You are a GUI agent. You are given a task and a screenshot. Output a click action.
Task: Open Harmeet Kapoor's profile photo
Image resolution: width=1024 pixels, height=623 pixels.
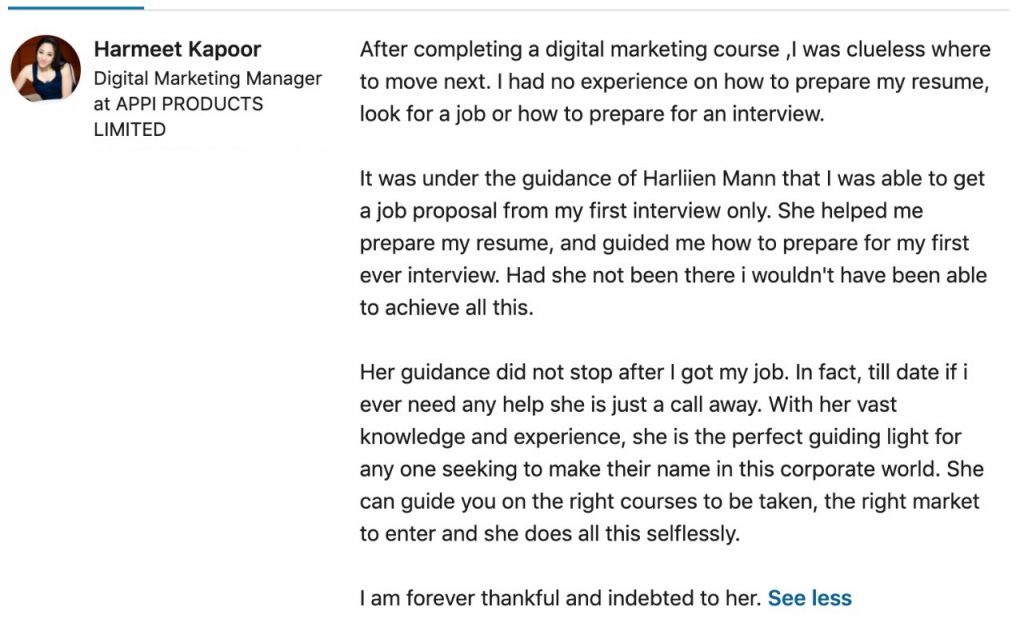(x=46, y=69)
